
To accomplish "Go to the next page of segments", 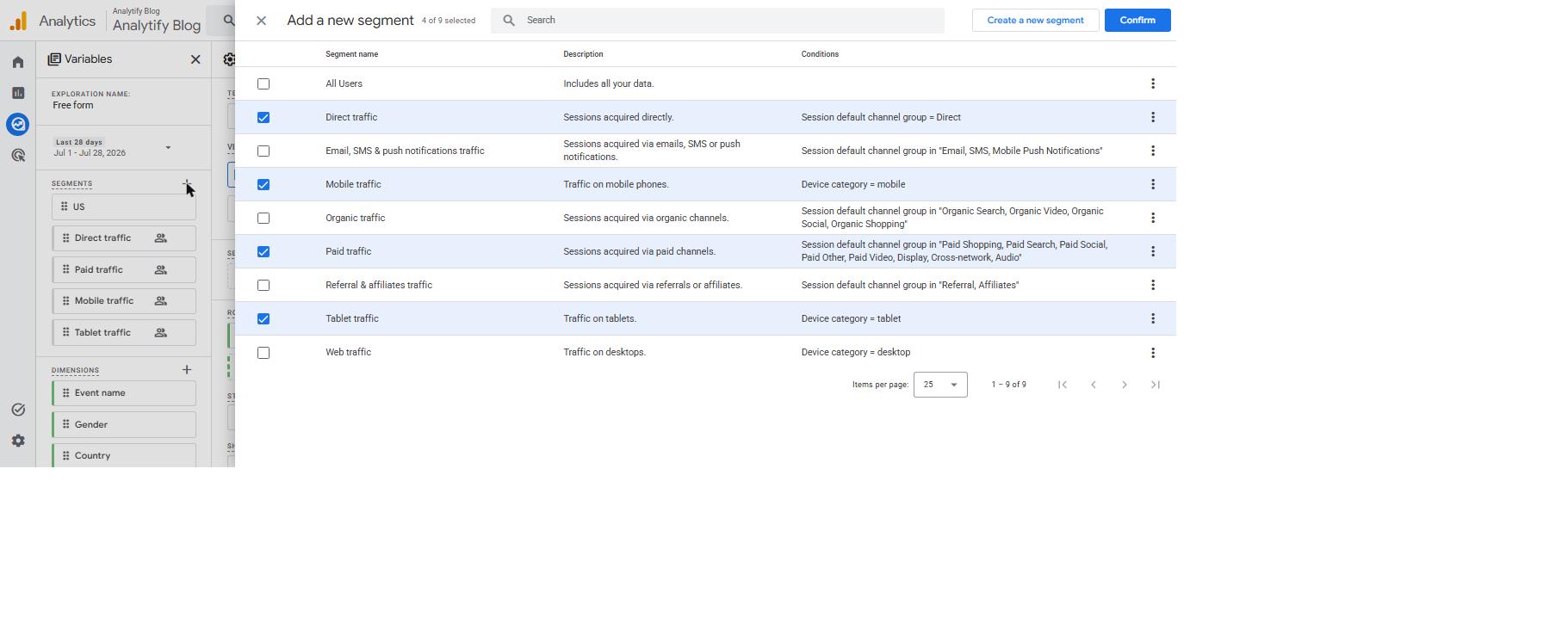I will [1125, 385].
